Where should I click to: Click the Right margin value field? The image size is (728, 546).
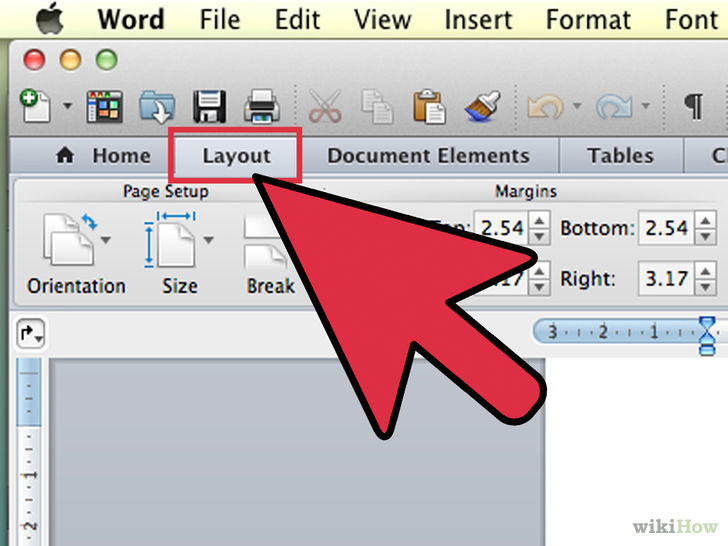(666, 279)
